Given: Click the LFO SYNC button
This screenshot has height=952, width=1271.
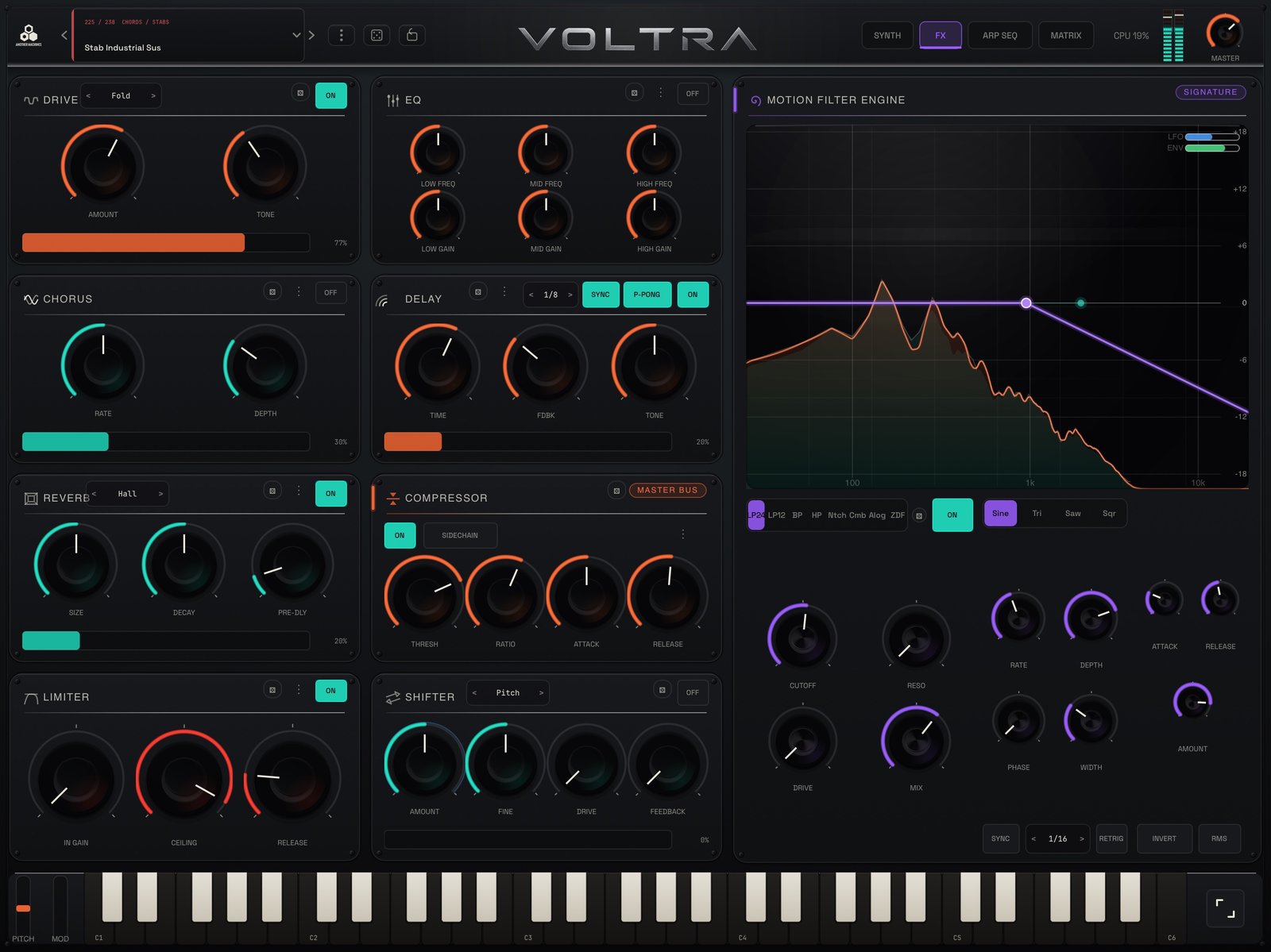Looking at the screenshot, I should (x=1000, y=839).
